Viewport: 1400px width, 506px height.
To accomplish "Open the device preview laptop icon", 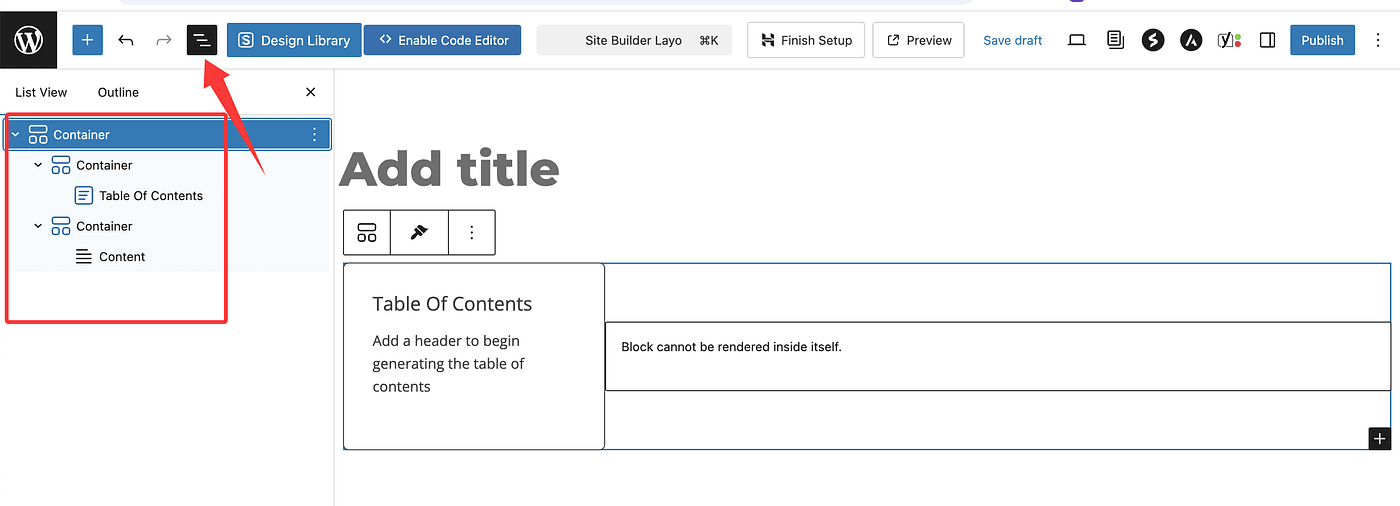I will pos(1077,40).
